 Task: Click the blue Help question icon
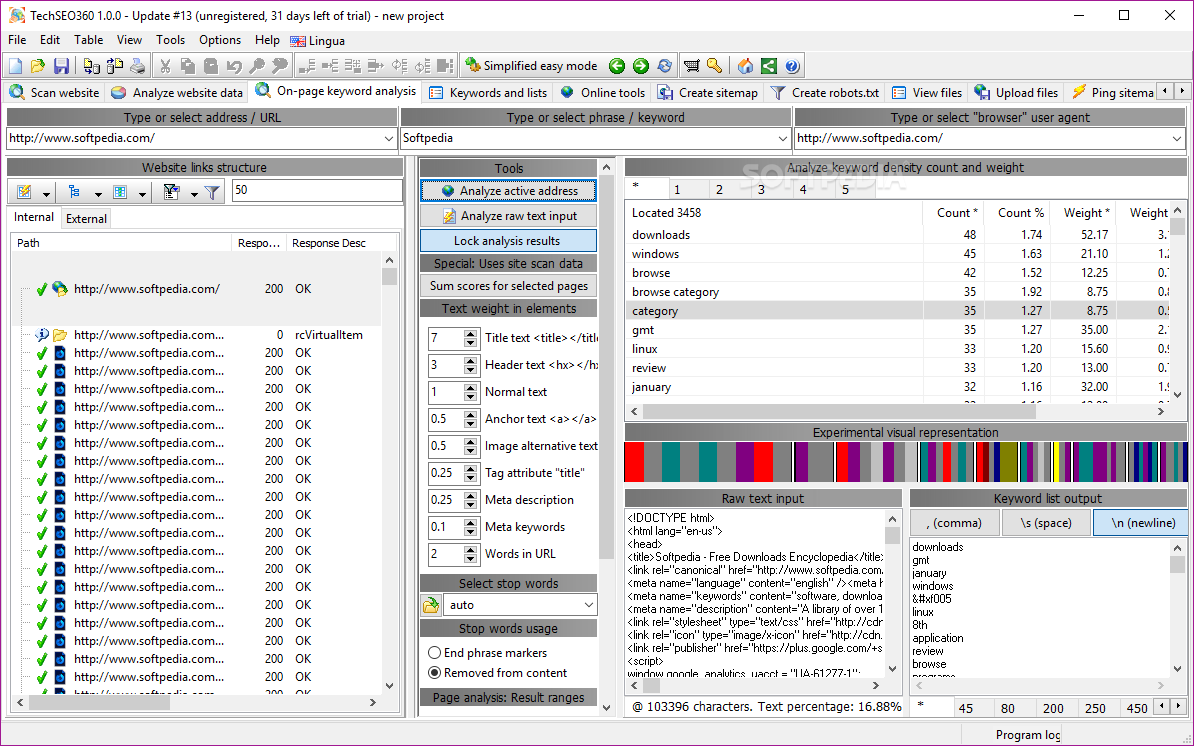792,66
